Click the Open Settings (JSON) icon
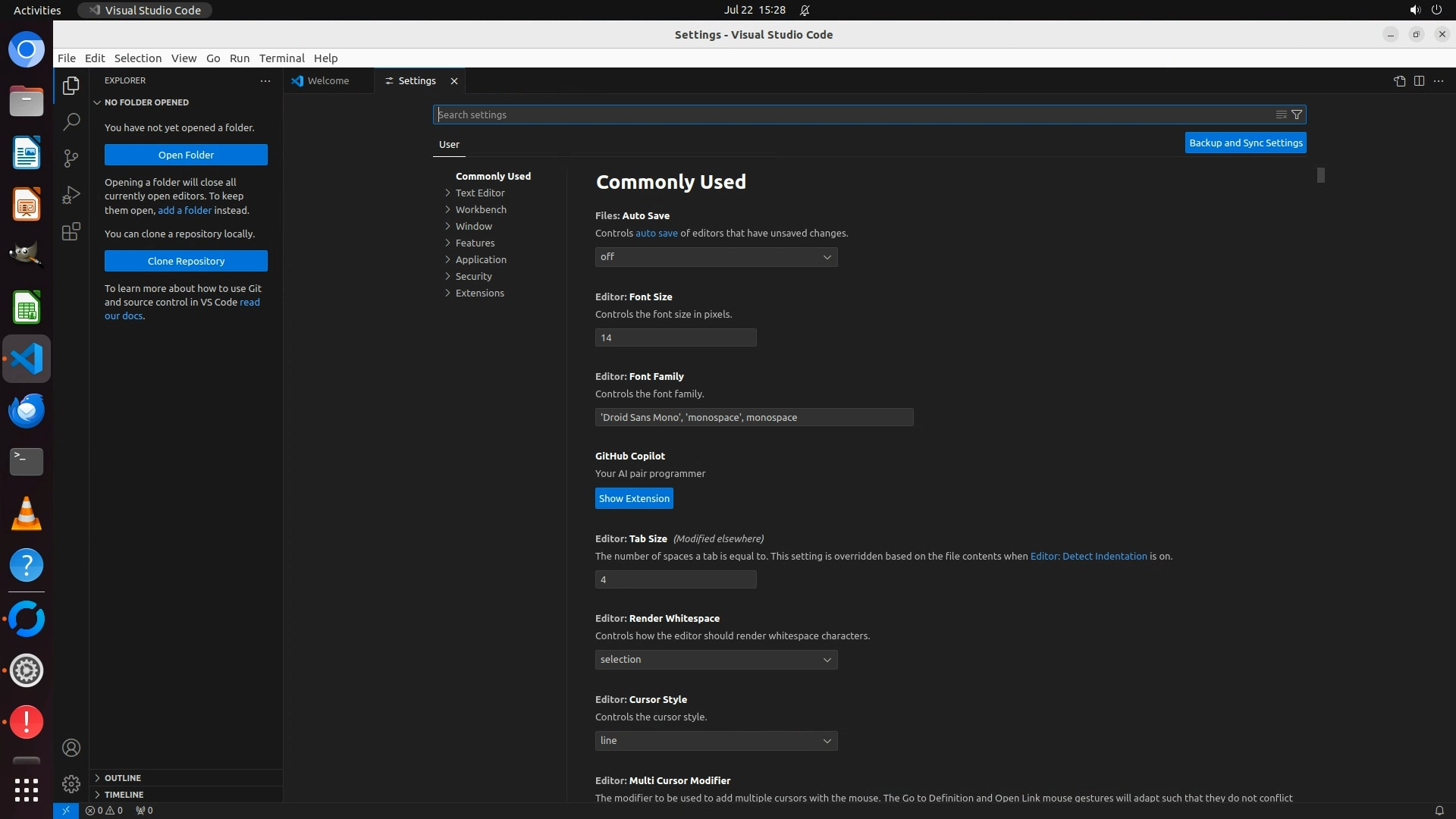The image size is (1456, 819). pos(1399,81)
